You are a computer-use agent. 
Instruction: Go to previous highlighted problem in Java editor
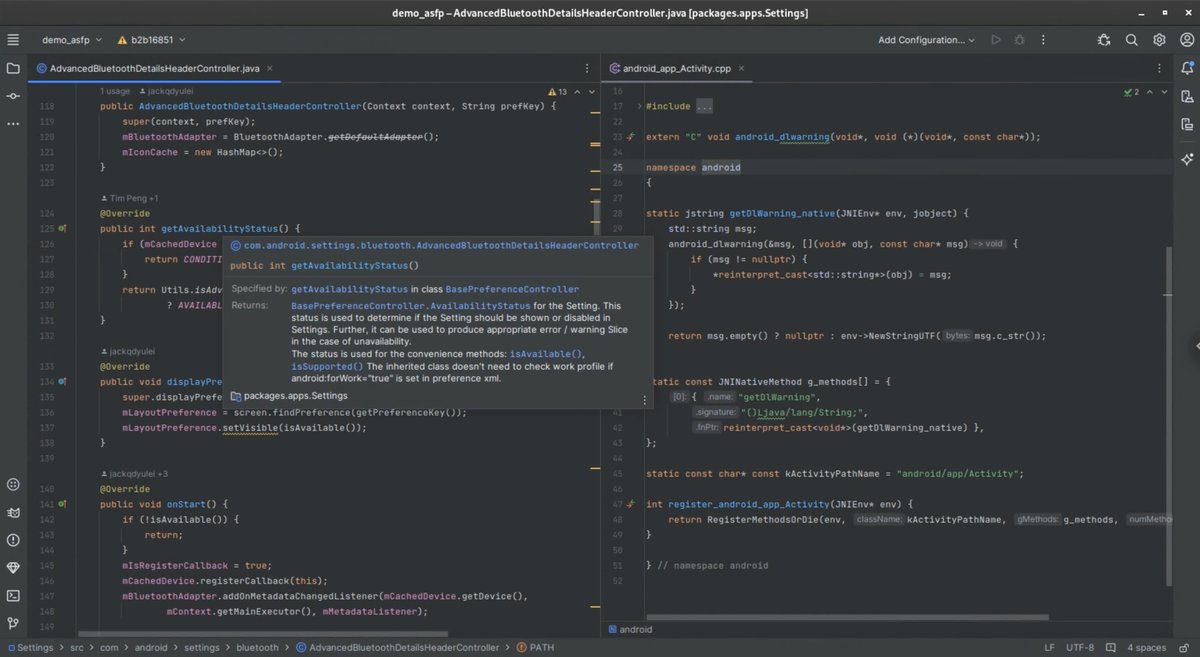pos(577,91)
